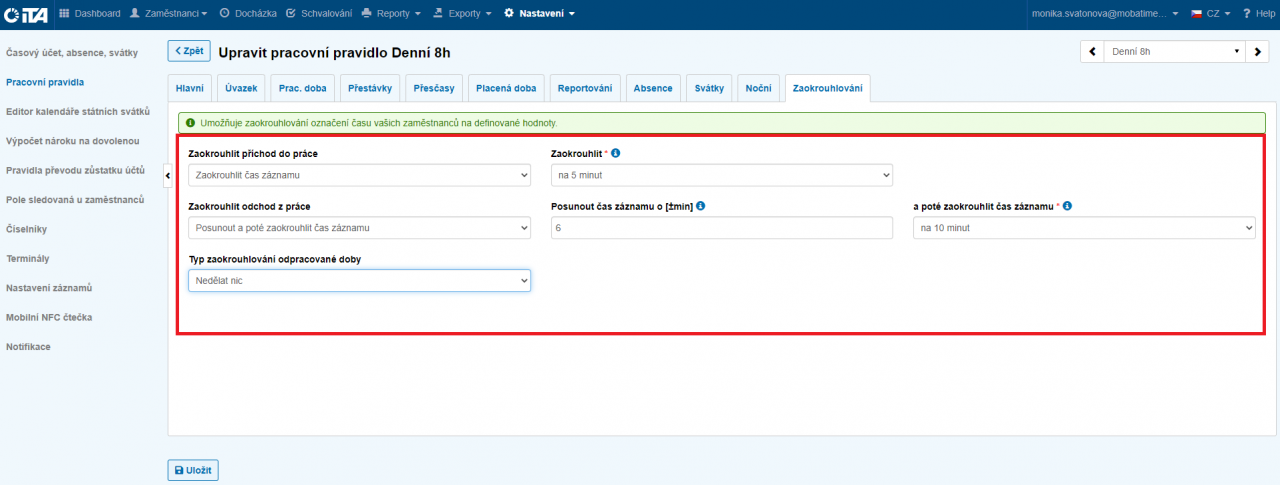Go to previous work rule arrow
1280x485 pixels.
(1091, 51)
